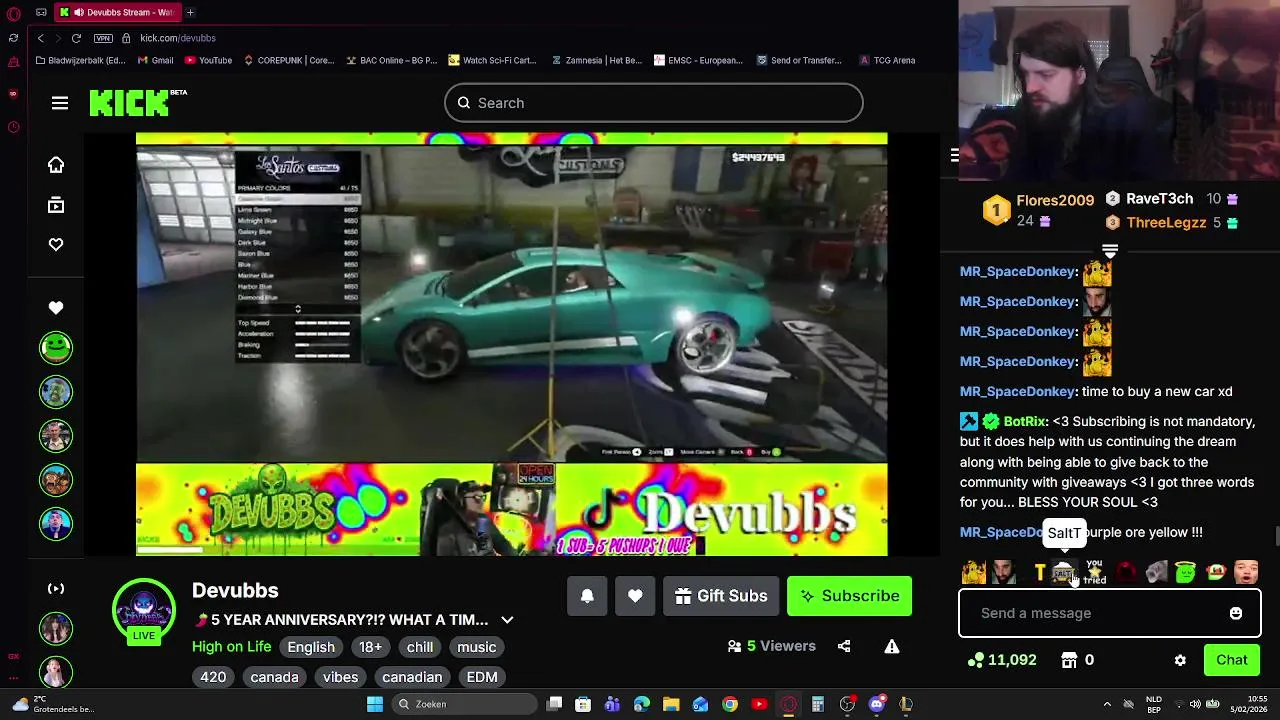
Task: Focus the Kick search field
Action: click(x=654, y=103)
